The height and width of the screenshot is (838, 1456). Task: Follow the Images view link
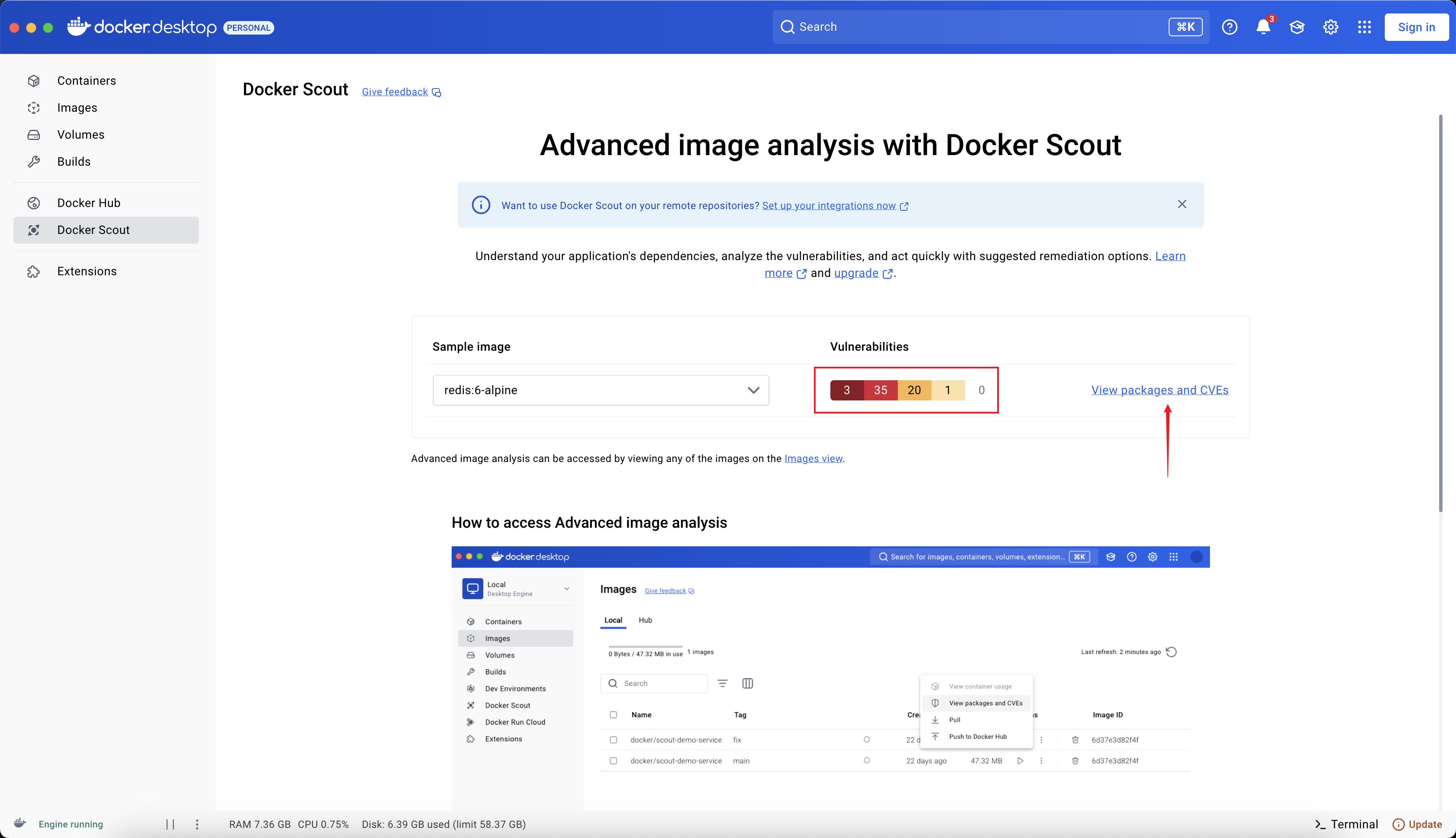(813, 459)
